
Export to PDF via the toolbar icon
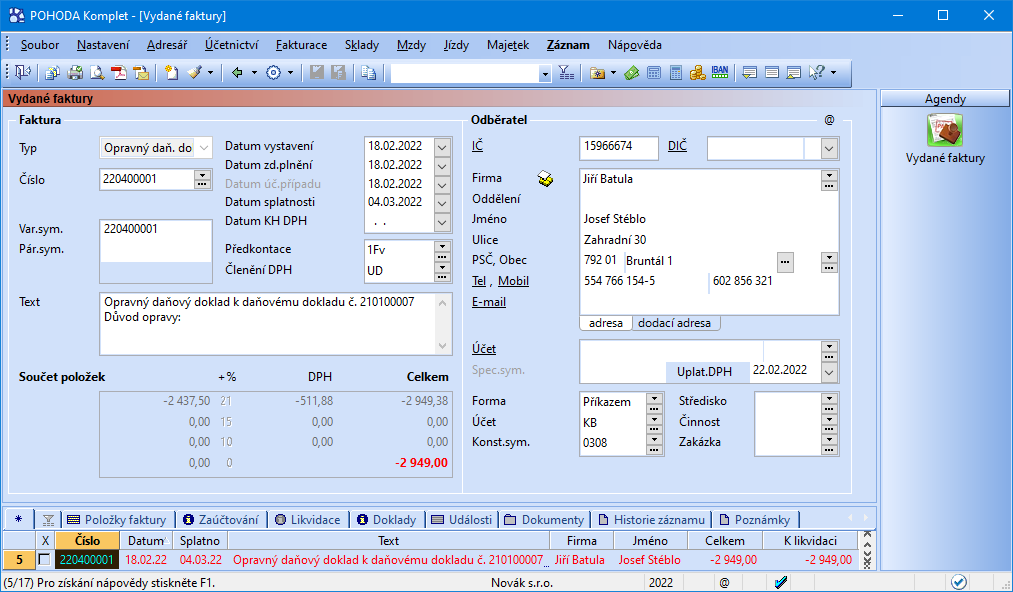(119, 72)
